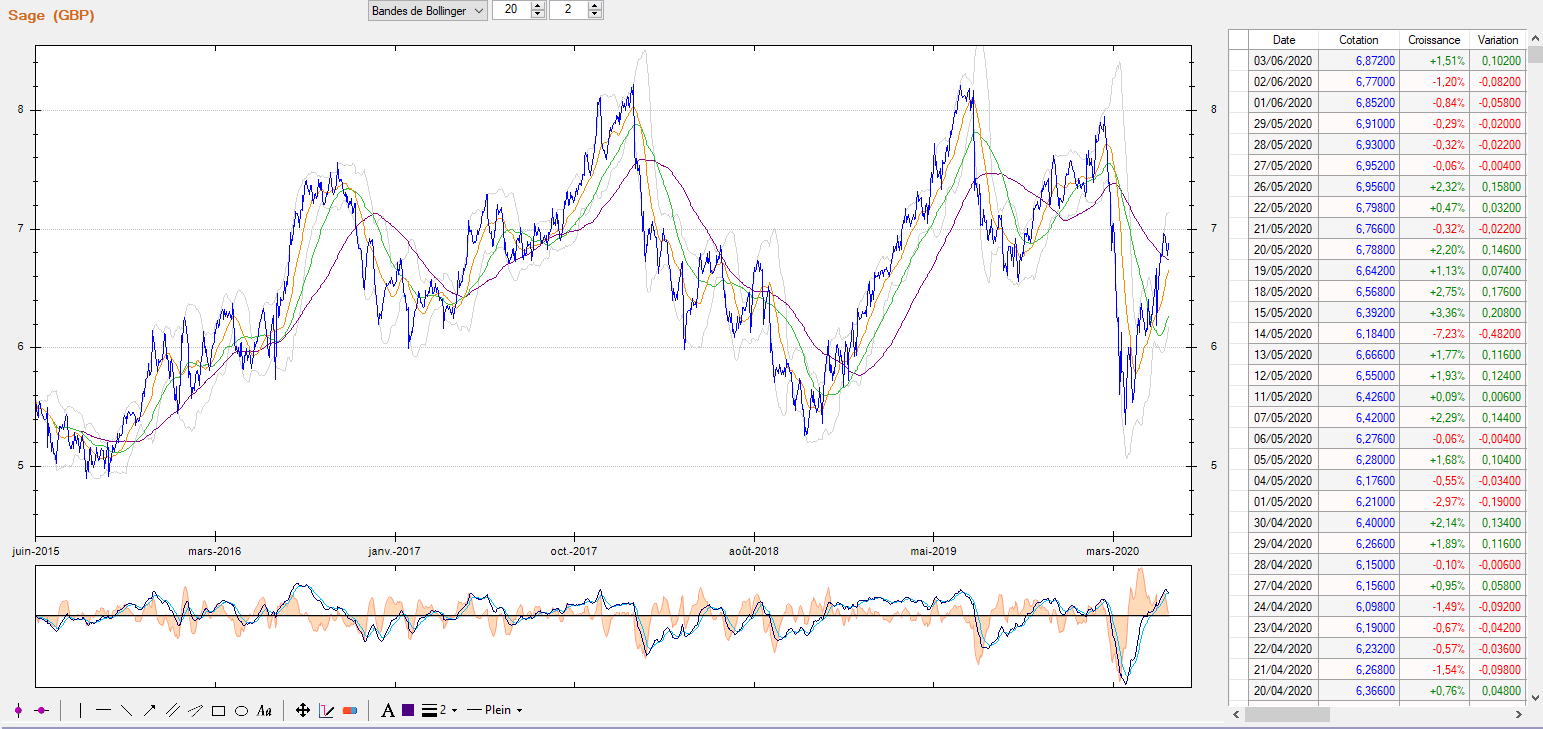Select the horizontal cursor marker tool
This screenshot has height=729, width=1543.
(x=41, y=710)
